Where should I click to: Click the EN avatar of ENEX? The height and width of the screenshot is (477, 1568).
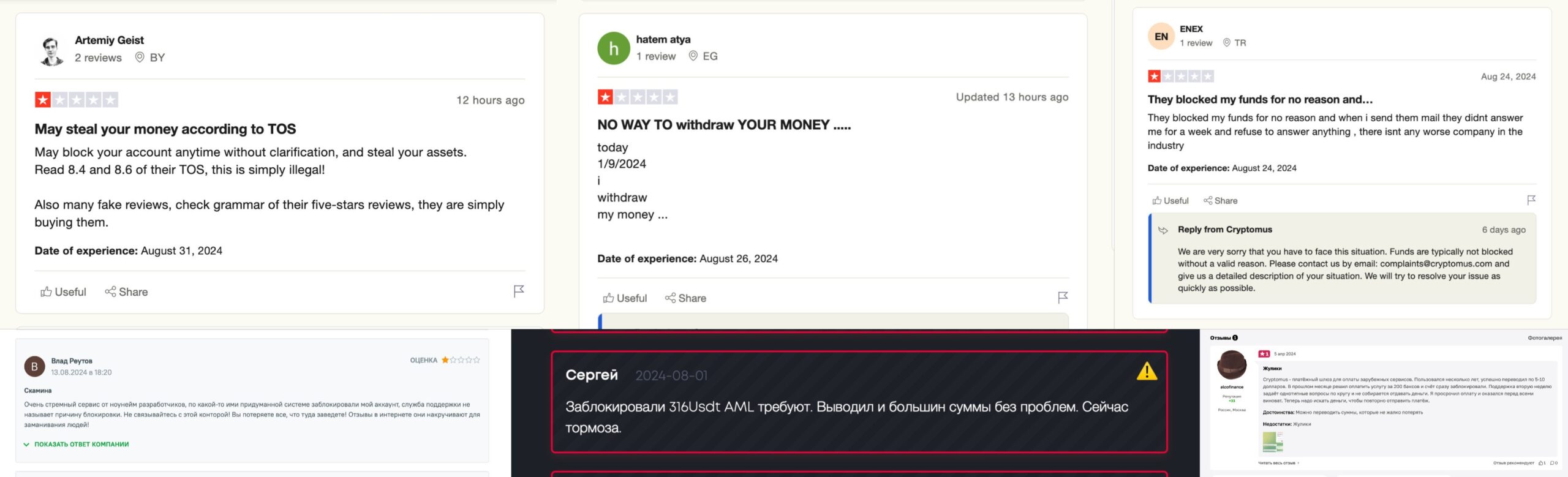(1161, 36)
